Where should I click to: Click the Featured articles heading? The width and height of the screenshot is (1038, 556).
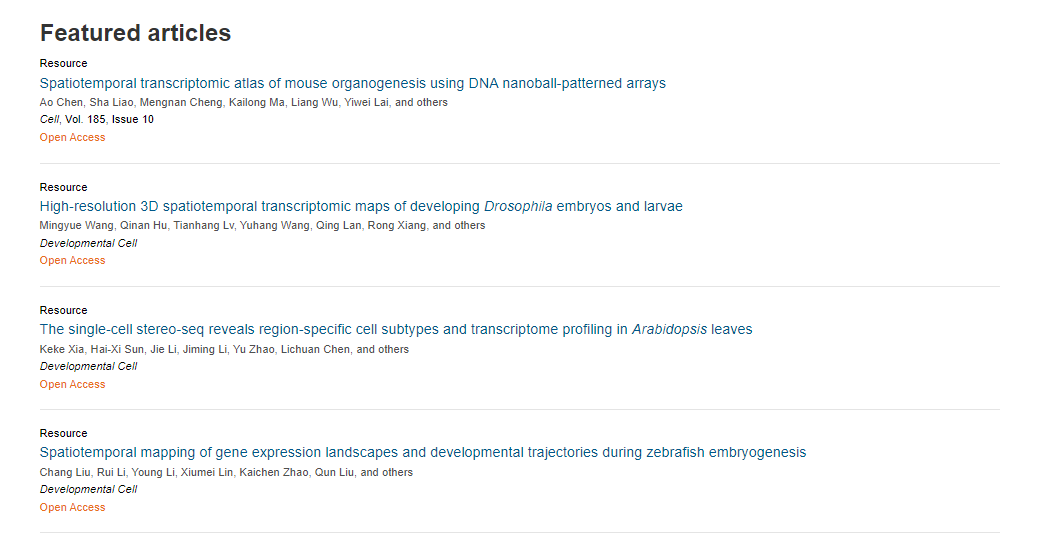point(135,33)
